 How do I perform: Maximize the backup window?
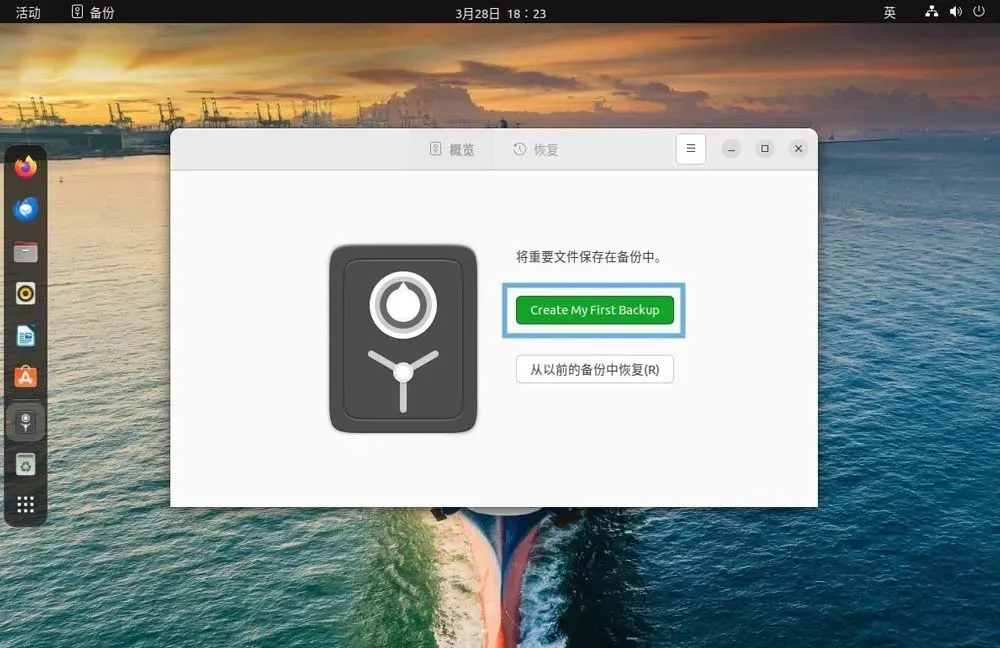point(765,149)
